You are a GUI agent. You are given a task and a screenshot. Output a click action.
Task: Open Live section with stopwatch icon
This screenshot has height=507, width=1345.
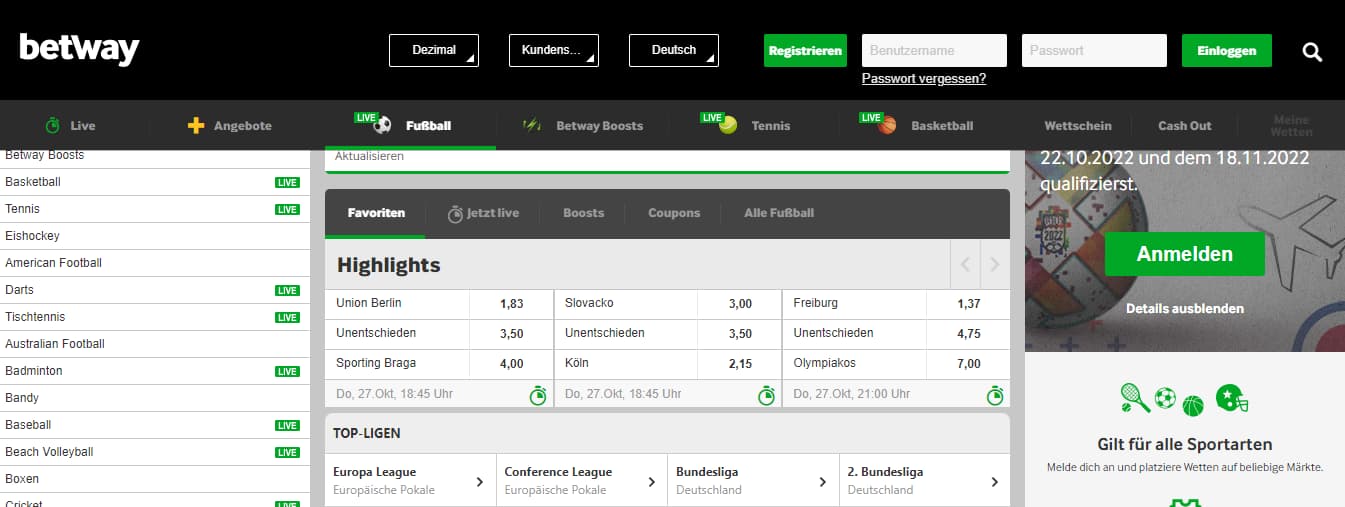point(53,126)
